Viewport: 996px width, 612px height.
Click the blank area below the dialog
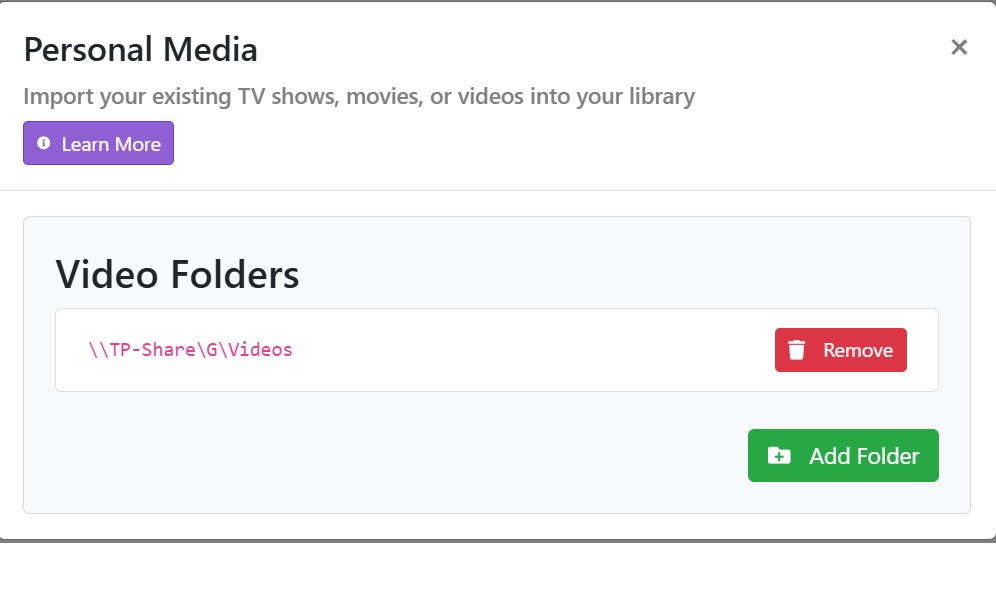click(500, 578)
